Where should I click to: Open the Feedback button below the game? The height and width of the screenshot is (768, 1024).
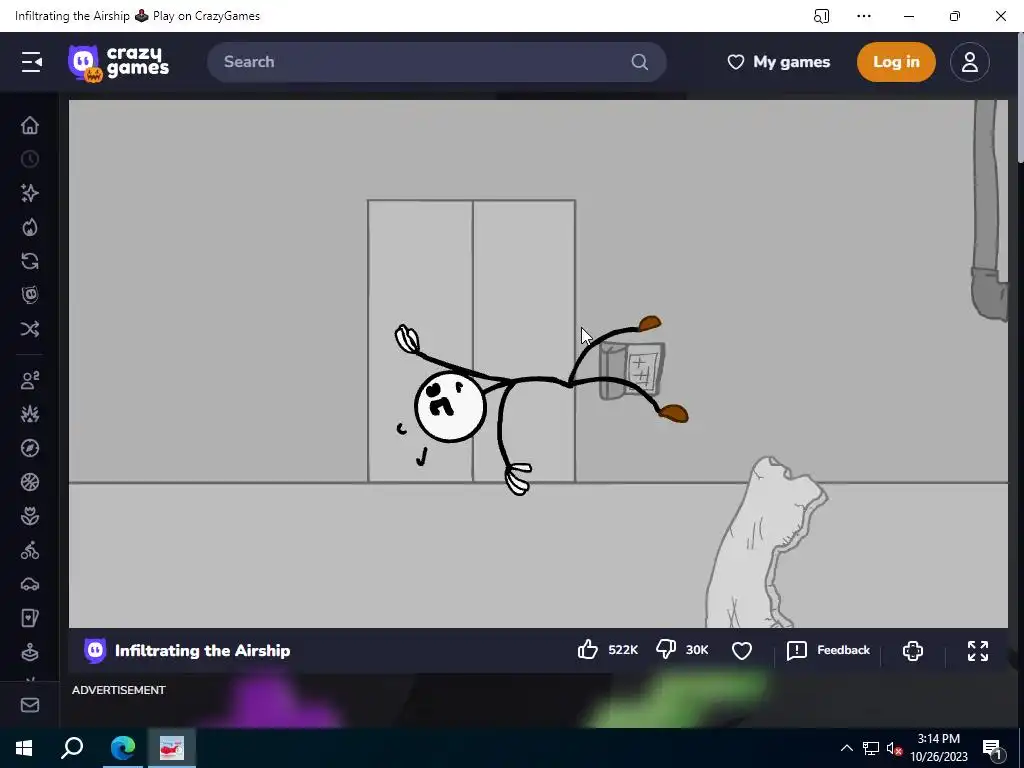829,650
